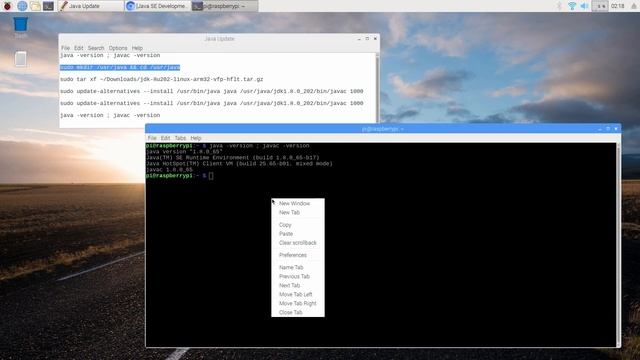Open the Bluetooth tray icon
640x360 pixels.
pos(560,6)
